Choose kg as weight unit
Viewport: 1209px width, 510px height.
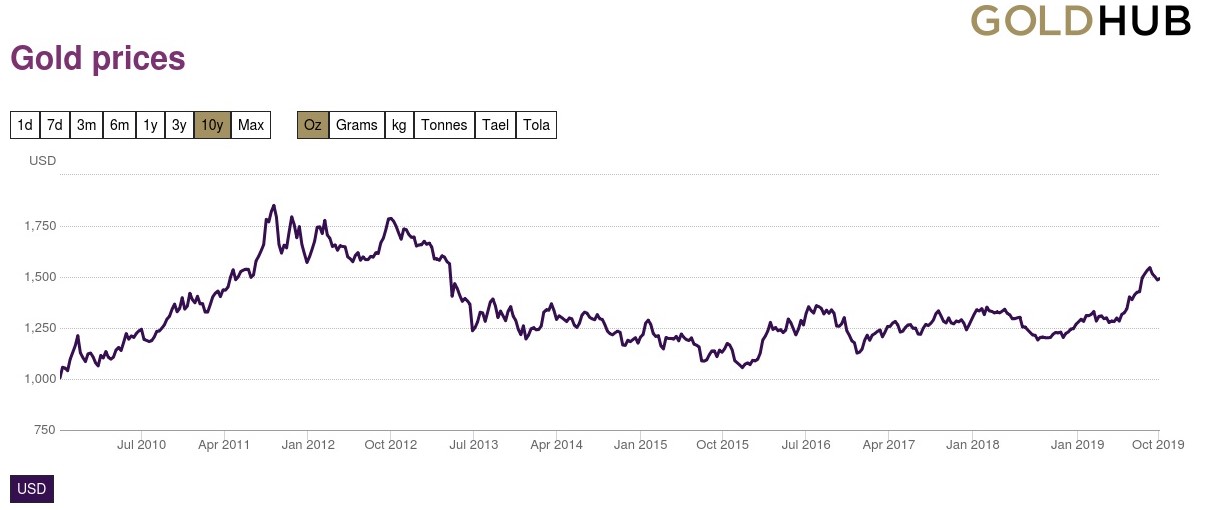click(x=399, y=125)
